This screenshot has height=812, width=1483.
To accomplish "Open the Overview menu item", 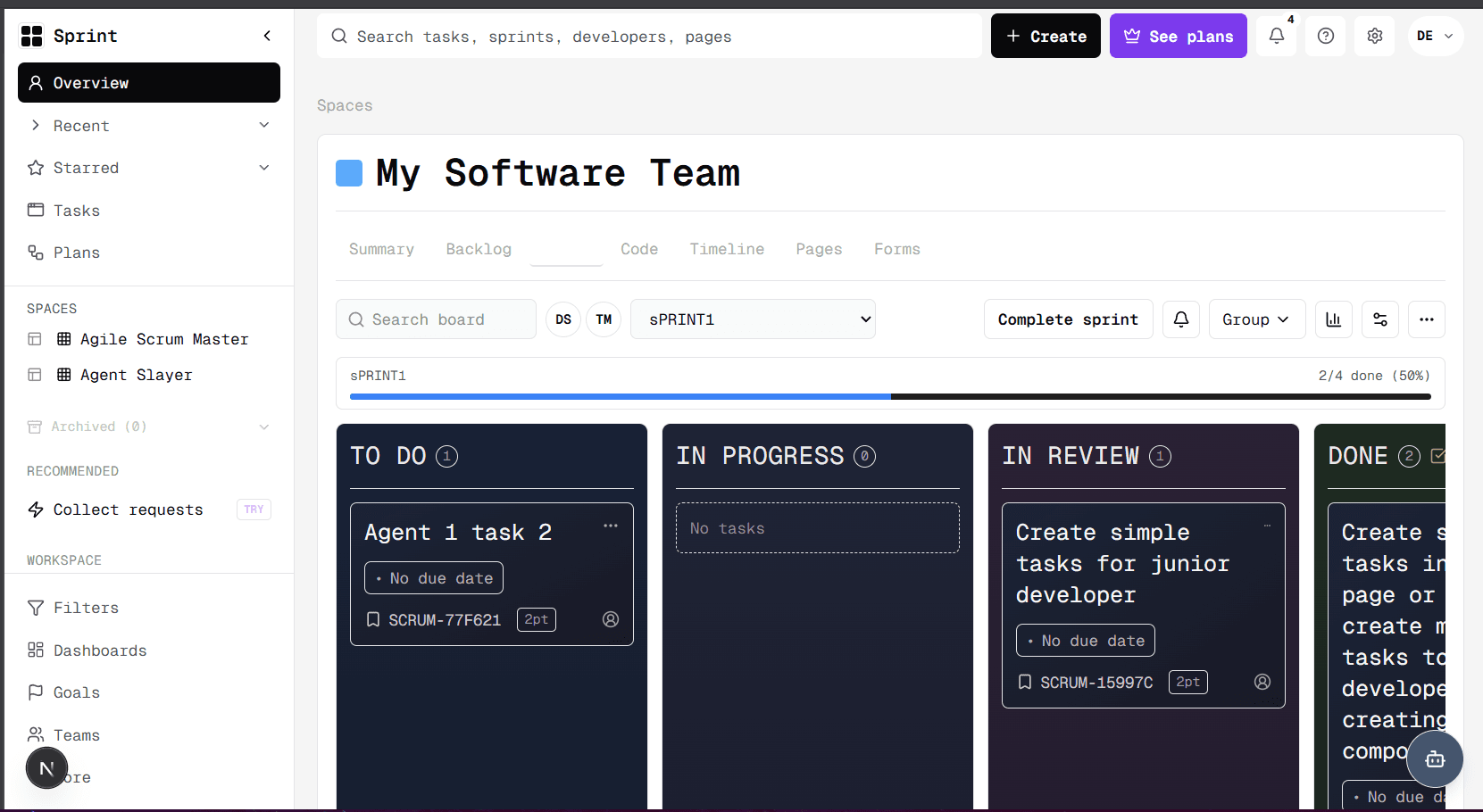I will (149, 83).
